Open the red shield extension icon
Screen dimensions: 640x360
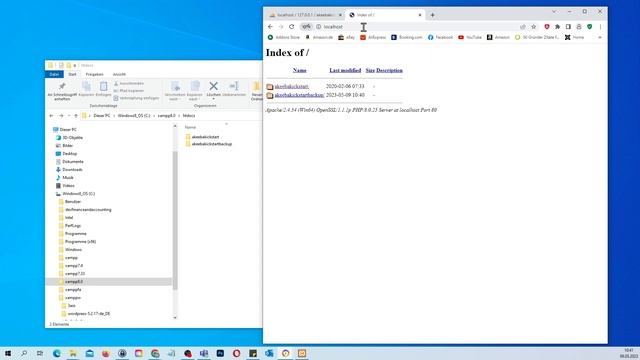[x=547, y=27]
